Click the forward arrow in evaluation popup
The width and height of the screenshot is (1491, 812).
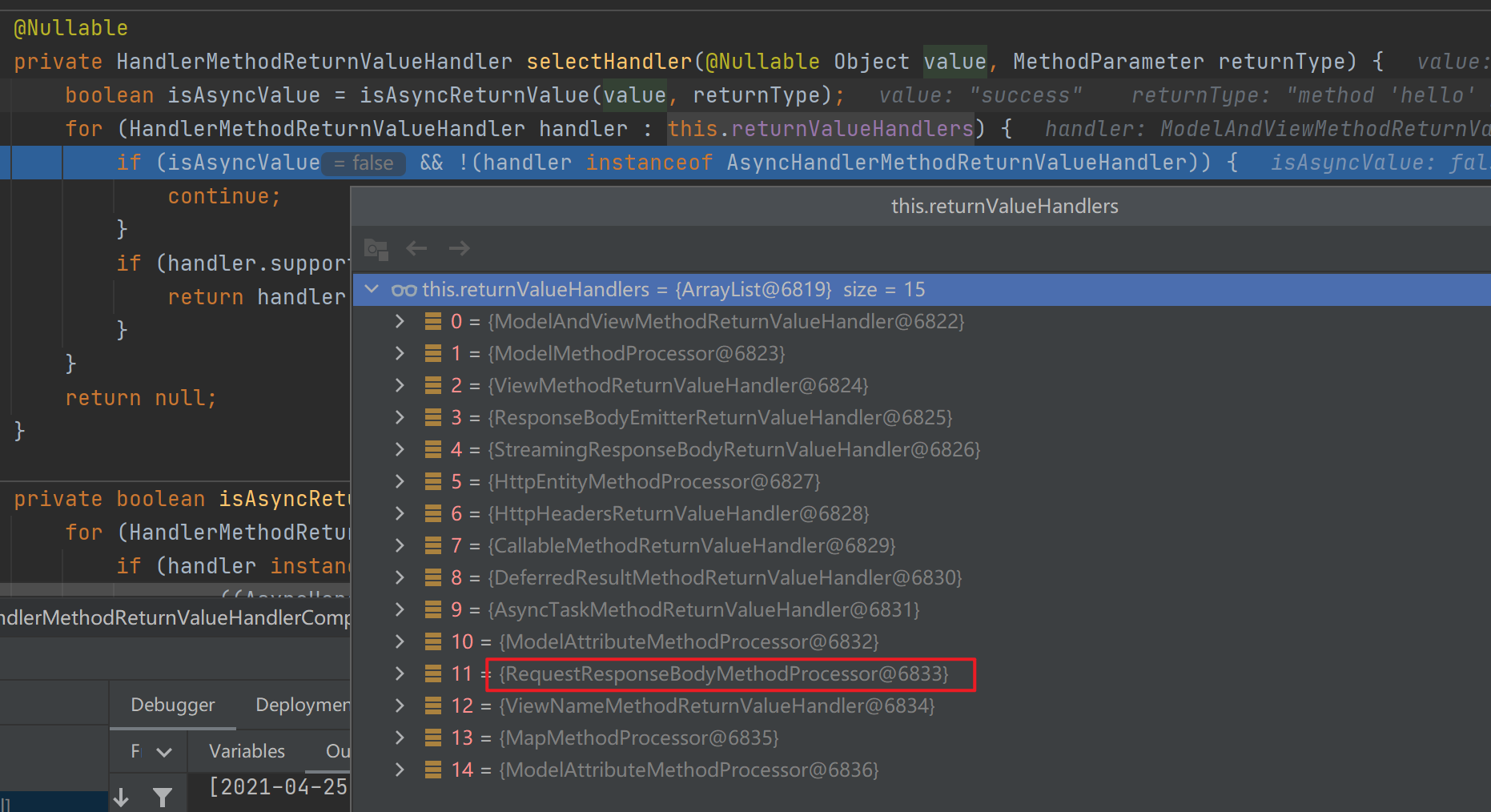tap(459, 249)
